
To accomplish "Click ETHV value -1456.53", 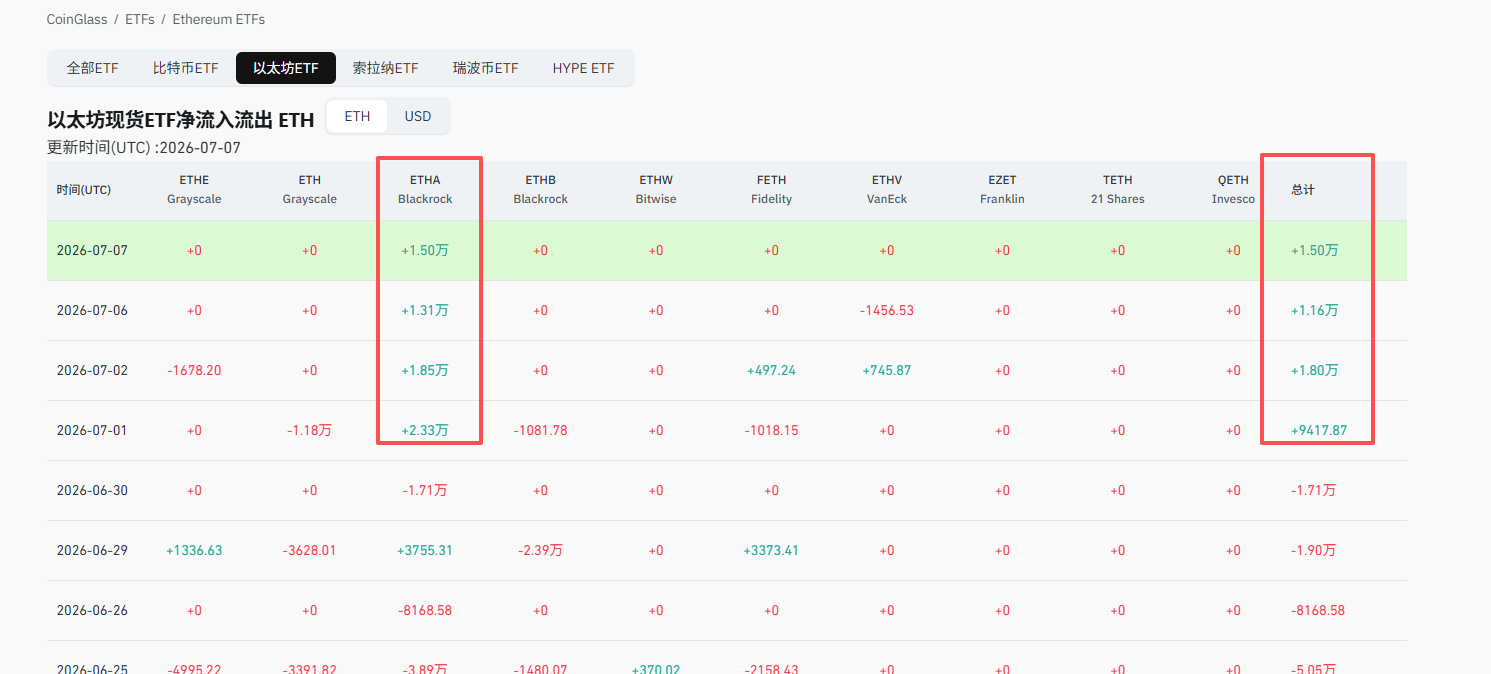I will click(887, 310).
